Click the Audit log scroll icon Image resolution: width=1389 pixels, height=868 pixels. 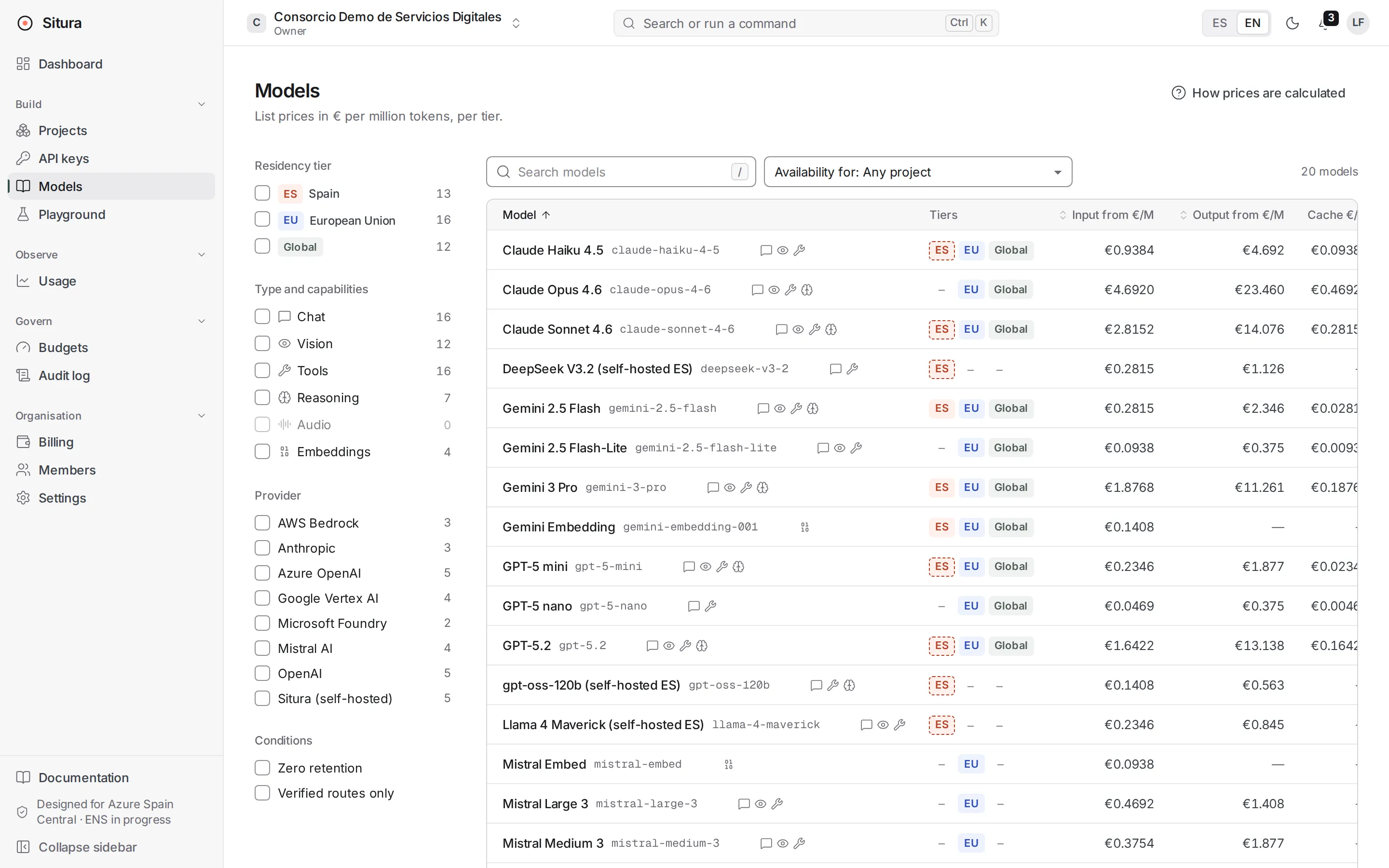(23, 376)
